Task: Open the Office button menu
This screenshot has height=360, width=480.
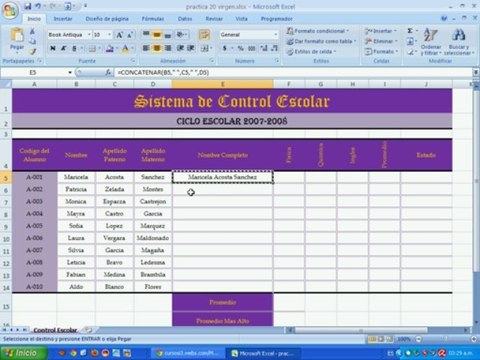Action: click(10, 10)
